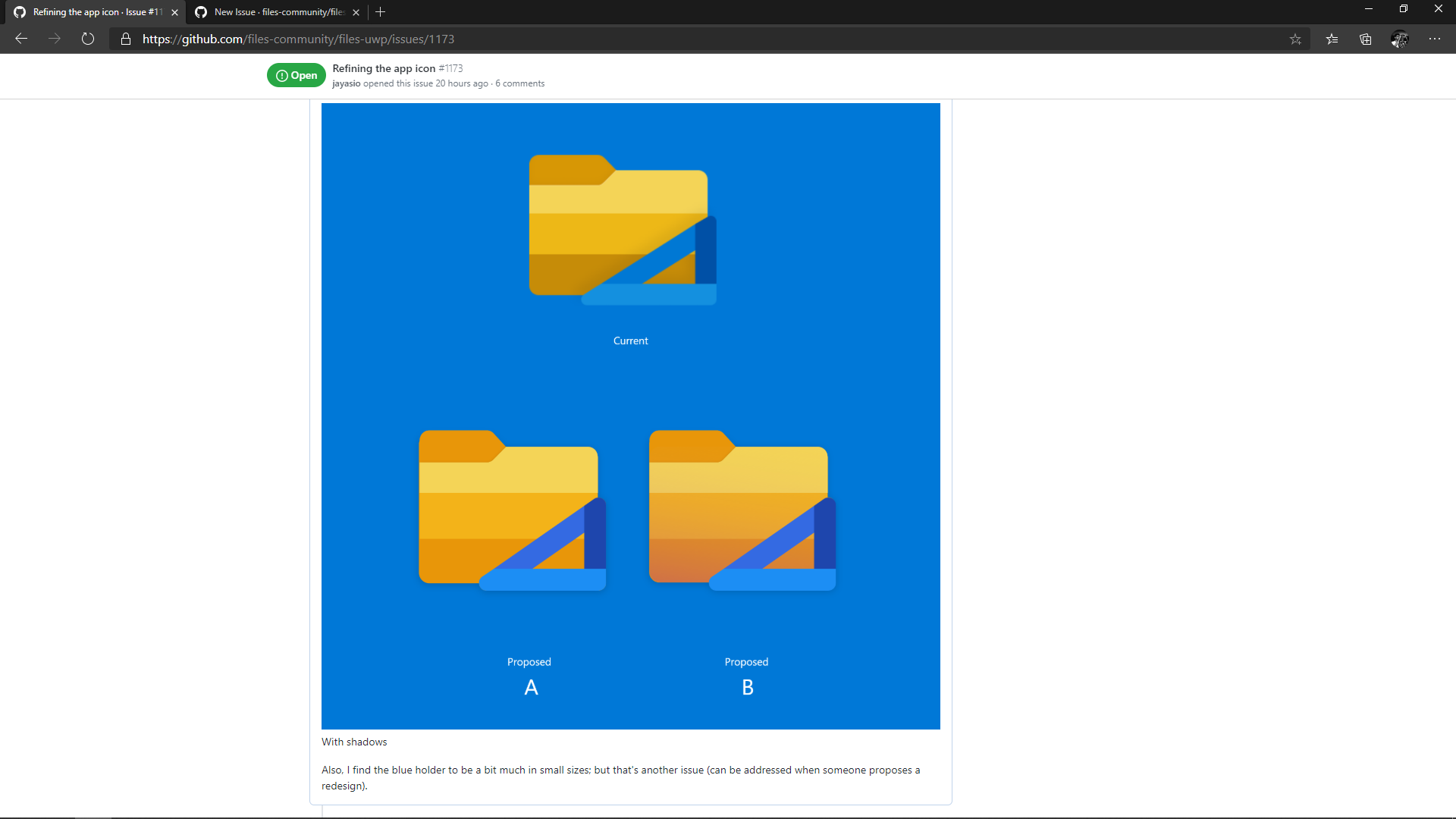Screen dimensions: 1456x819
Task: Open Settings and more menu
Action: click(x=1434, y=39)
